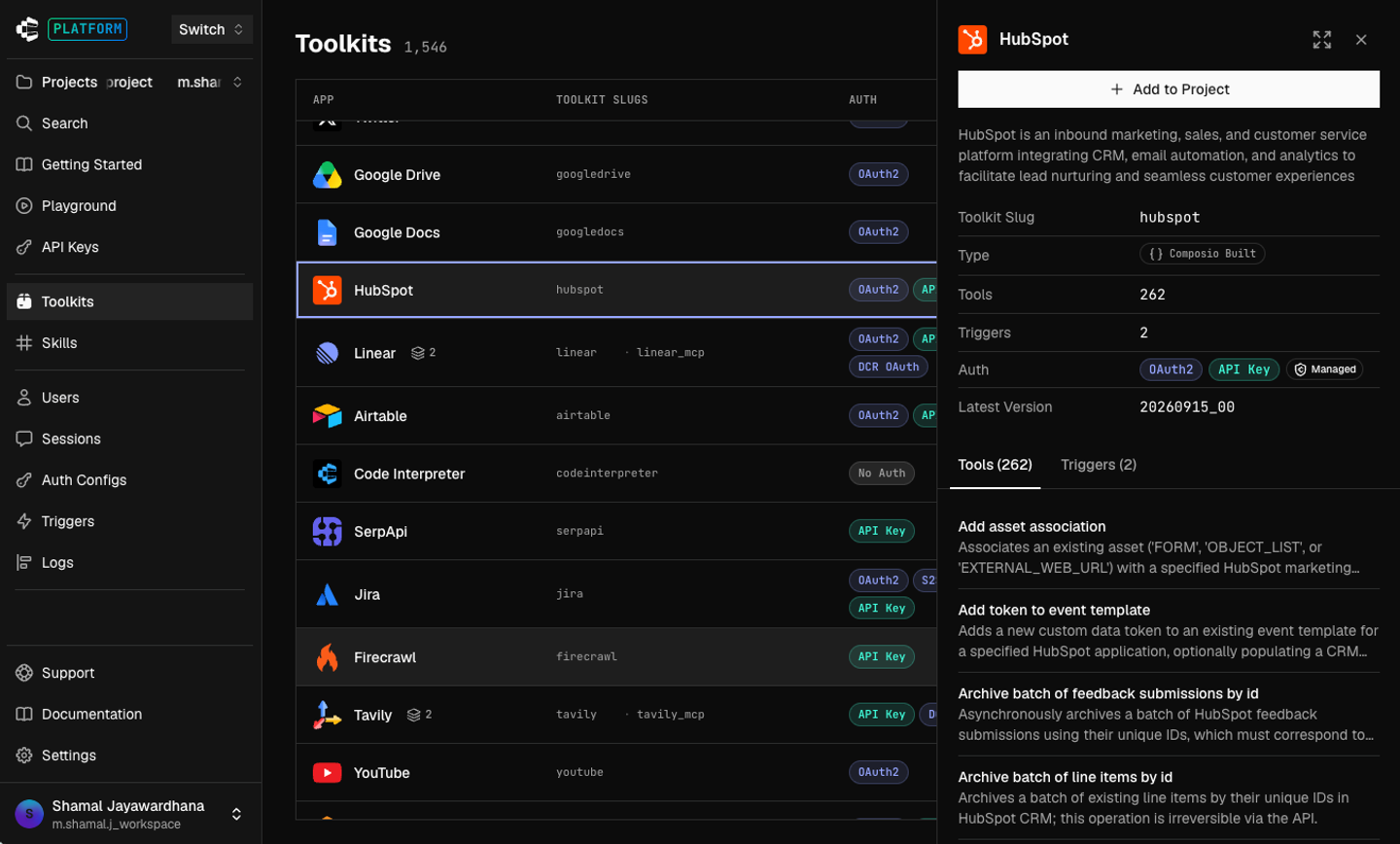The width and height of the screenshot is (1400, 844).
Task: Click API Key badge in panel
Action: (x=1244, y=369)
